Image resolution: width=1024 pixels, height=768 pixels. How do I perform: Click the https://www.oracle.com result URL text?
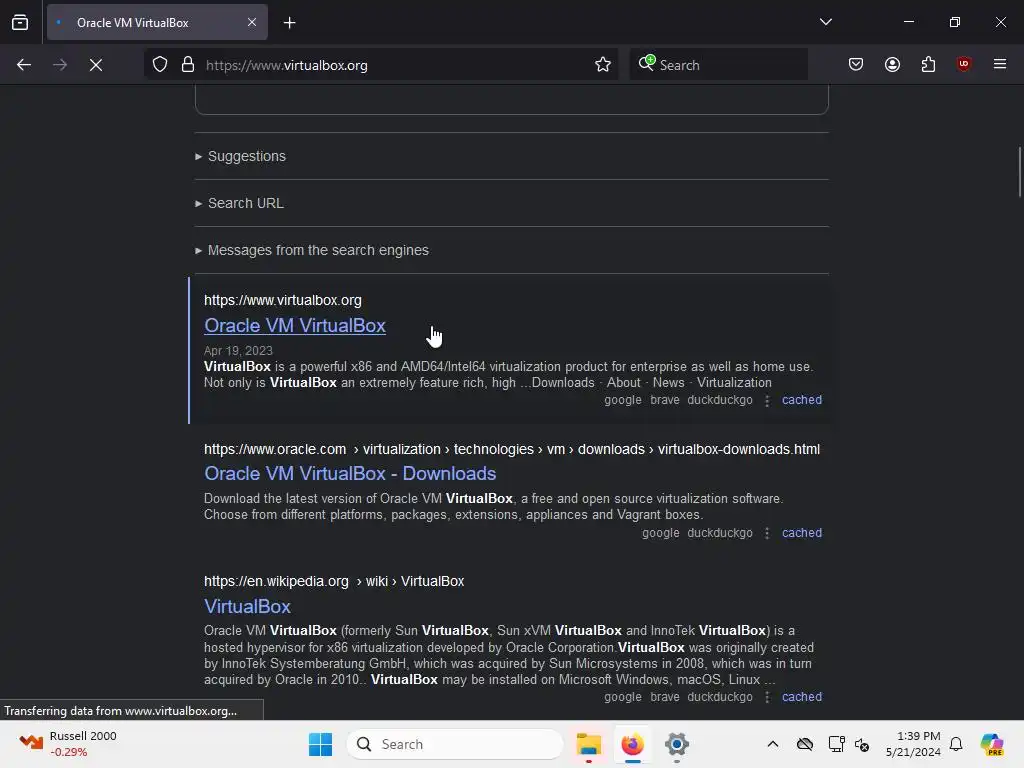click(275, 449)
